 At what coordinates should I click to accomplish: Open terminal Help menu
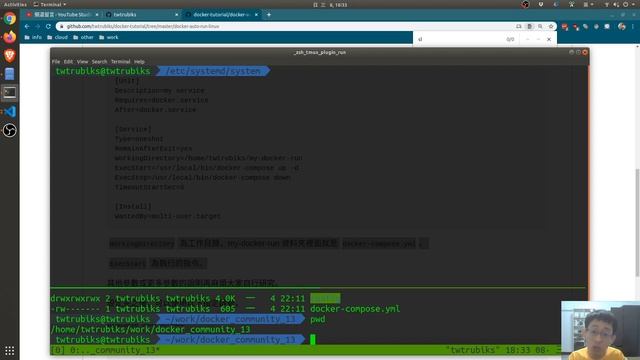(x=139, y=62)
